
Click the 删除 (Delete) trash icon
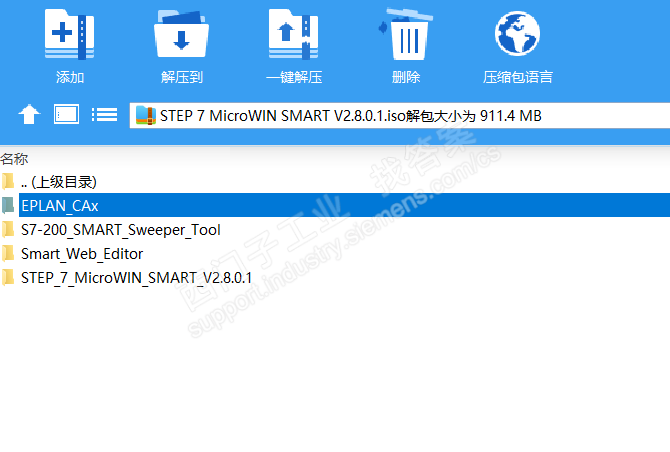pyautogui.click(x=406, y=34)
